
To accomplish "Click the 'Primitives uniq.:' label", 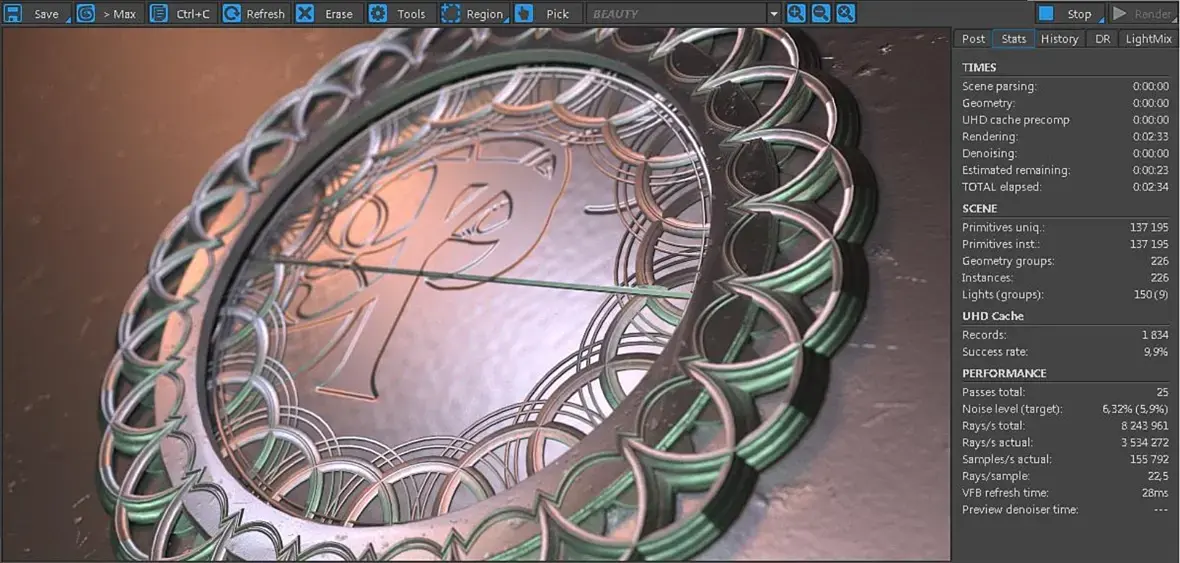I will pos(1003,227).
